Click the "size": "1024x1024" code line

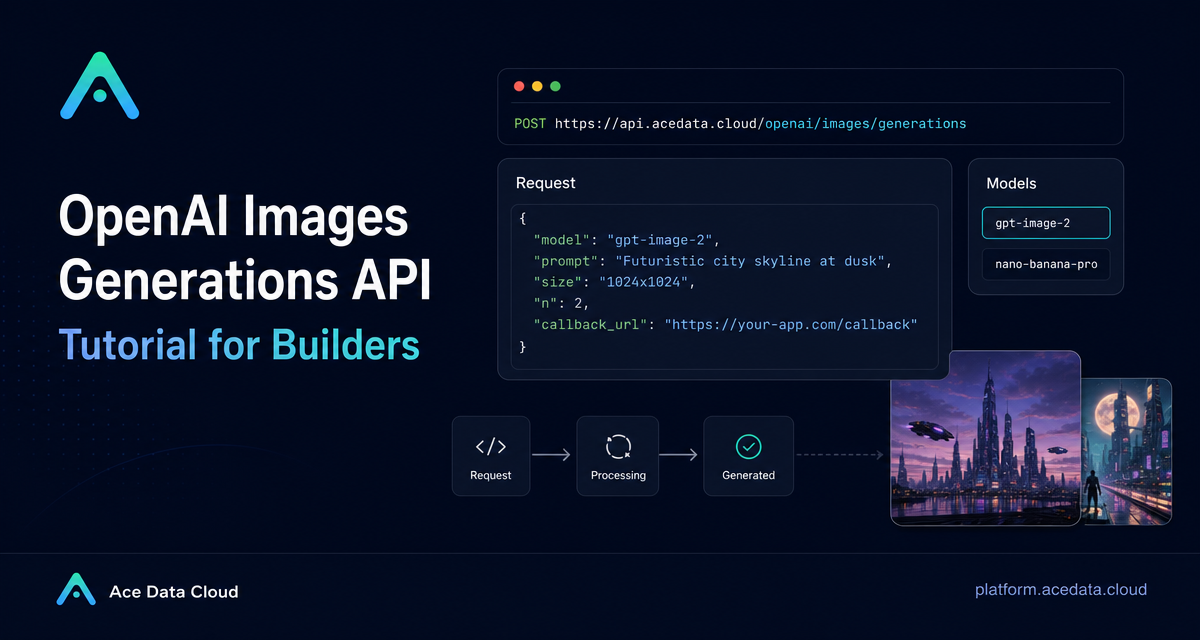(x=614, y=282)
